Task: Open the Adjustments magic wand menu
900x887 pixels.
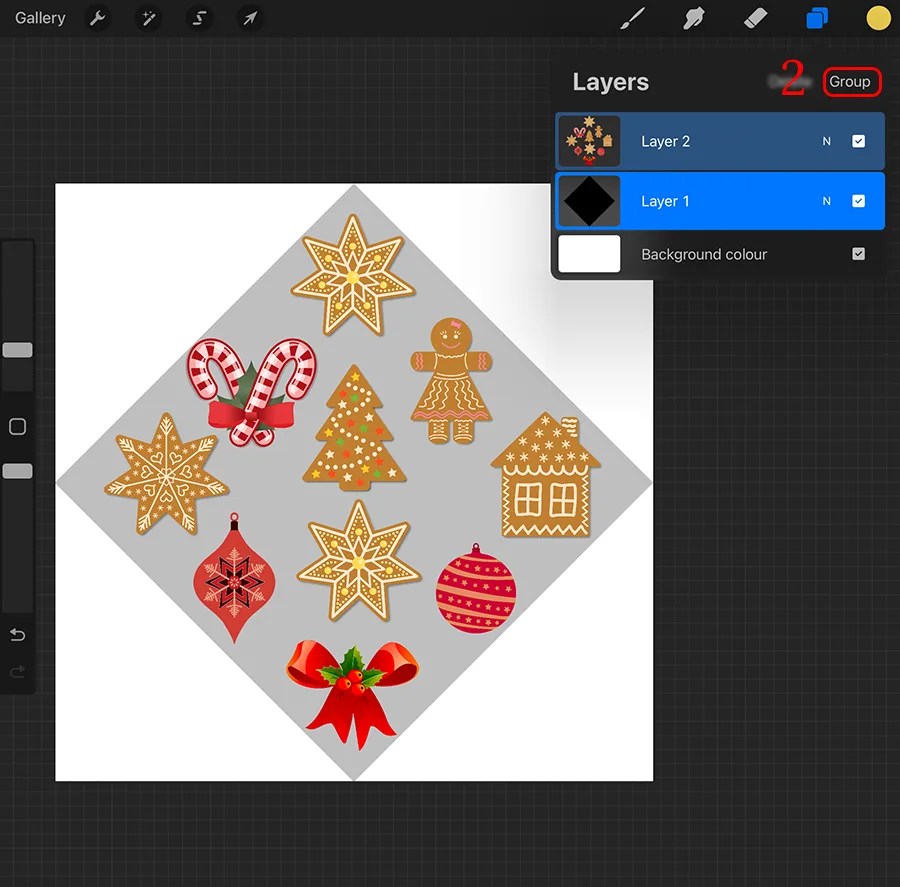Action: tap(148, 18)
